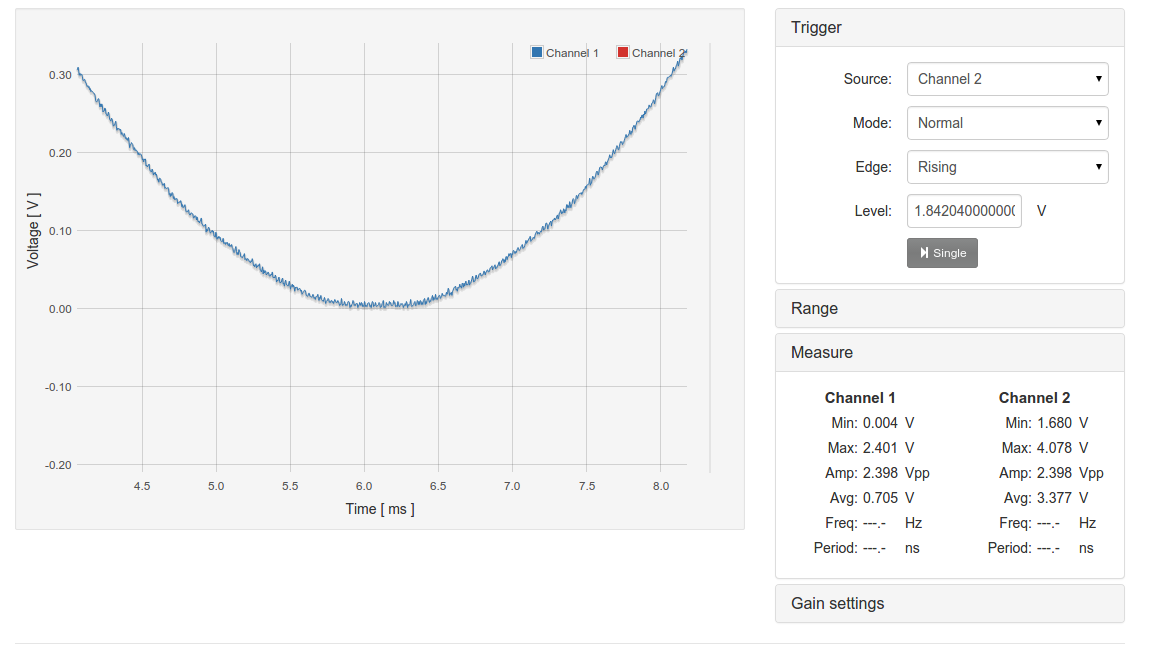1160x653 pixels.
Task: Click Channel 2 Avg value 3.377
Action: (1053, 498)
